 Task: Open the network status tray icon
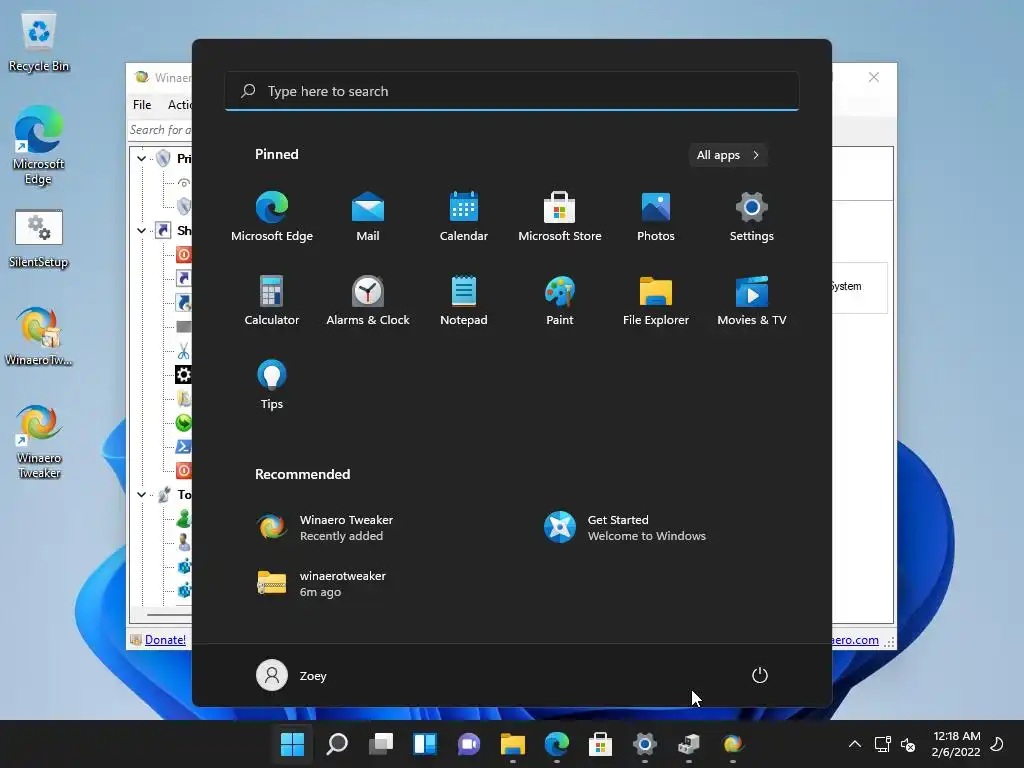(883, 744)
